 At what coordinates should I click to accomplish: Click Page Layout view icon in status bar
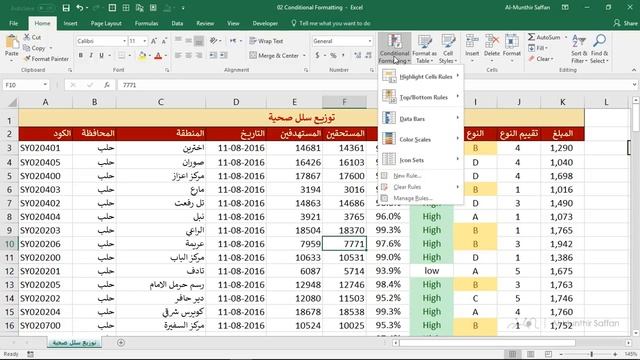[x=531, y=354]
